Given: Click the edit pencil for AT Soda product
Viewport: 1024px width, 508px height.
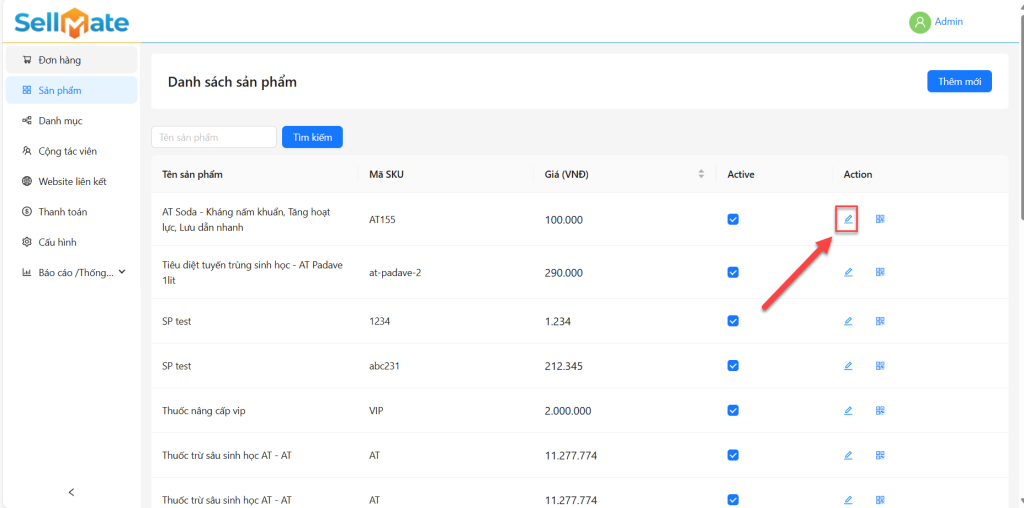Looking at the screenshot, I should tap(848, 219).
